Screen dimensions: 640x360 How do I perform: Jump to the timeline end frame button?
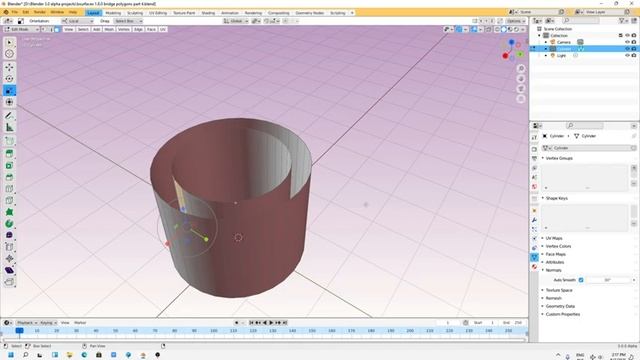click(285, 323)
